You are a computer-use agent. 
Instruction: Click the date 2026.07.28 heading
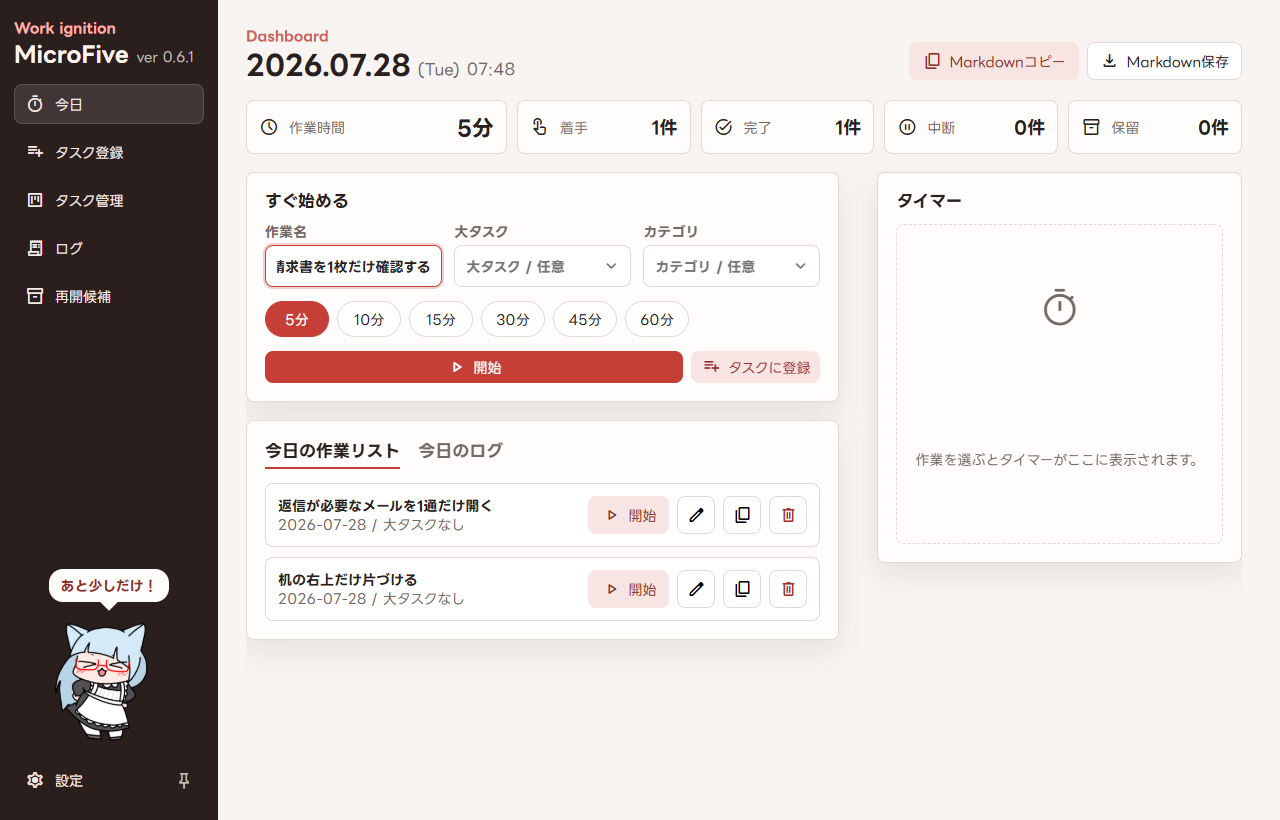[x=328, y=65]
